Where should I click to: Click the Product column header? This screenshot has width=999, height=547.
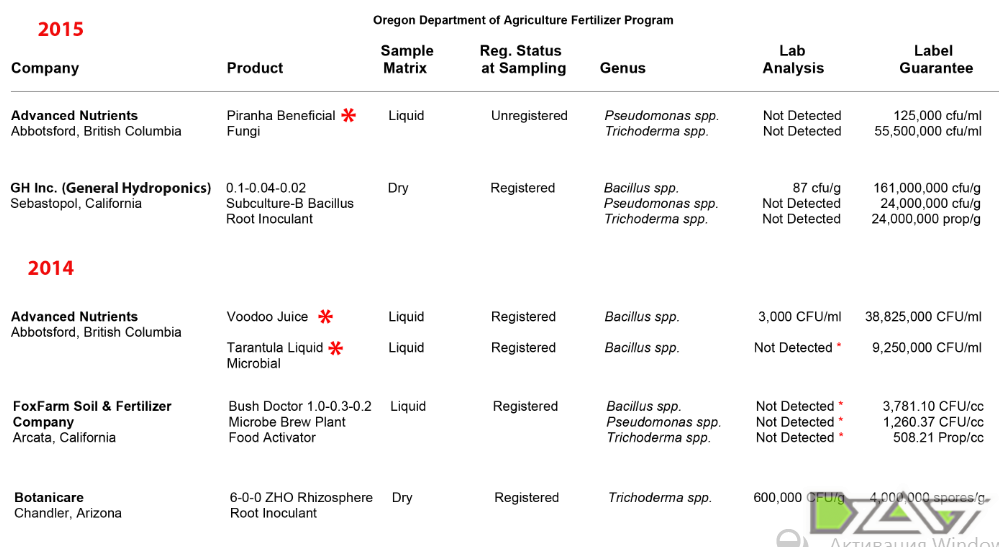[255, 68]
